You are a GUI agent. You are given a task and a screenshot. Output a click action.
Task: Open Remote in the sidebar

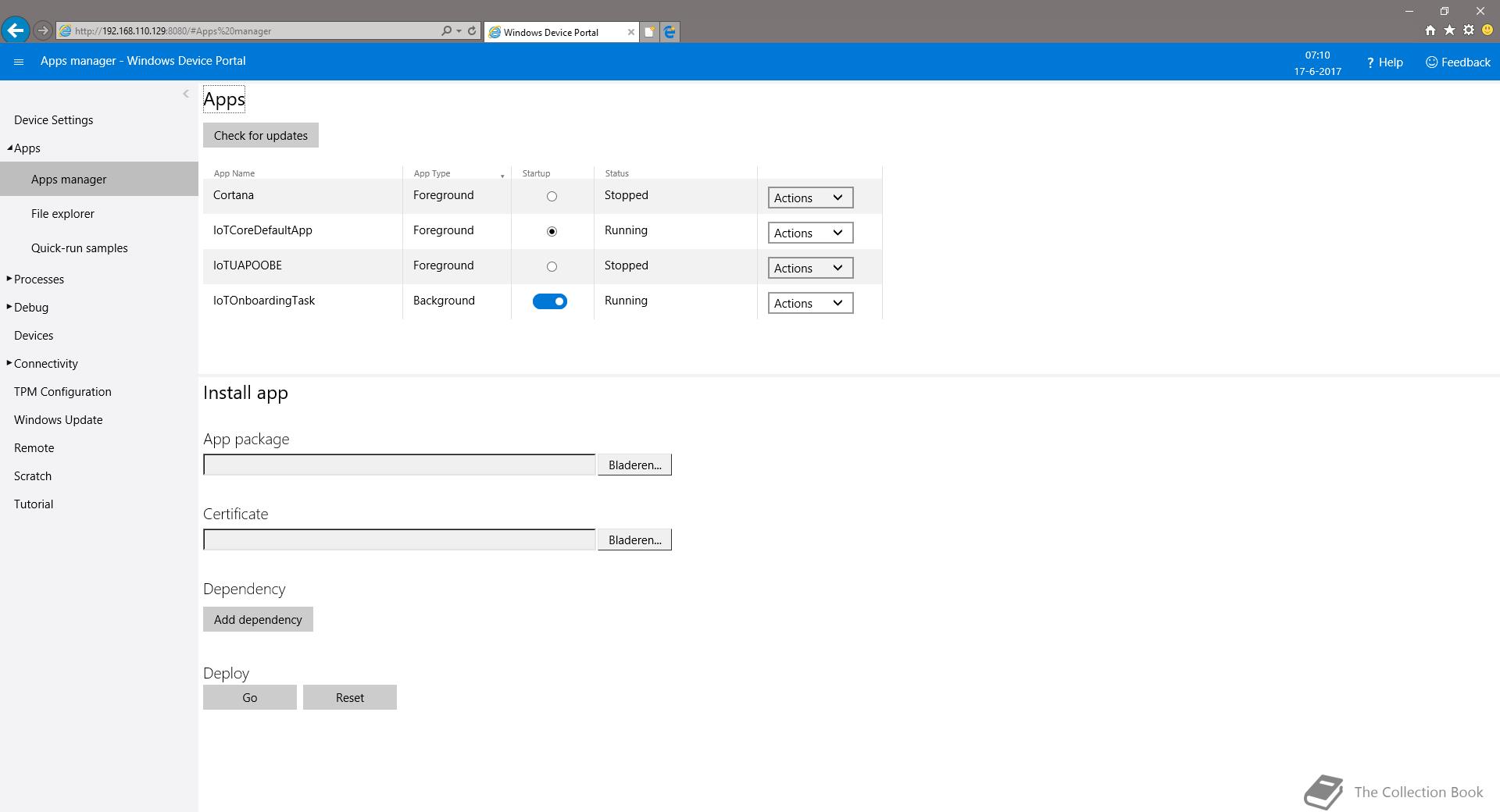click(x=34, y=448)
